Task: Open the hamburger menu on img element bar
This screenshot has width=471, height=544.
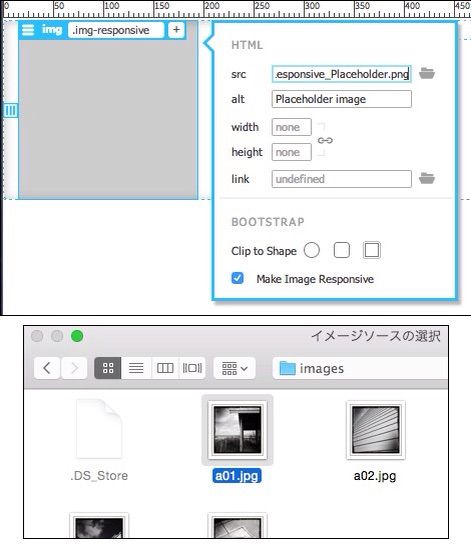Action: (28, 30)
